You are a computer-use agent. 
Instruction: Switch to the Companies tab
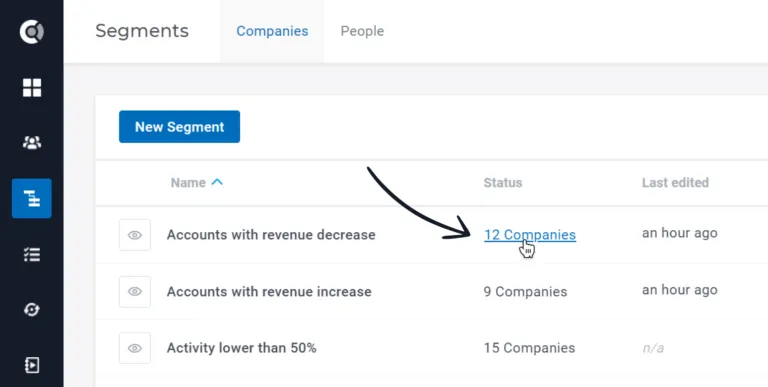click(272, 31)
